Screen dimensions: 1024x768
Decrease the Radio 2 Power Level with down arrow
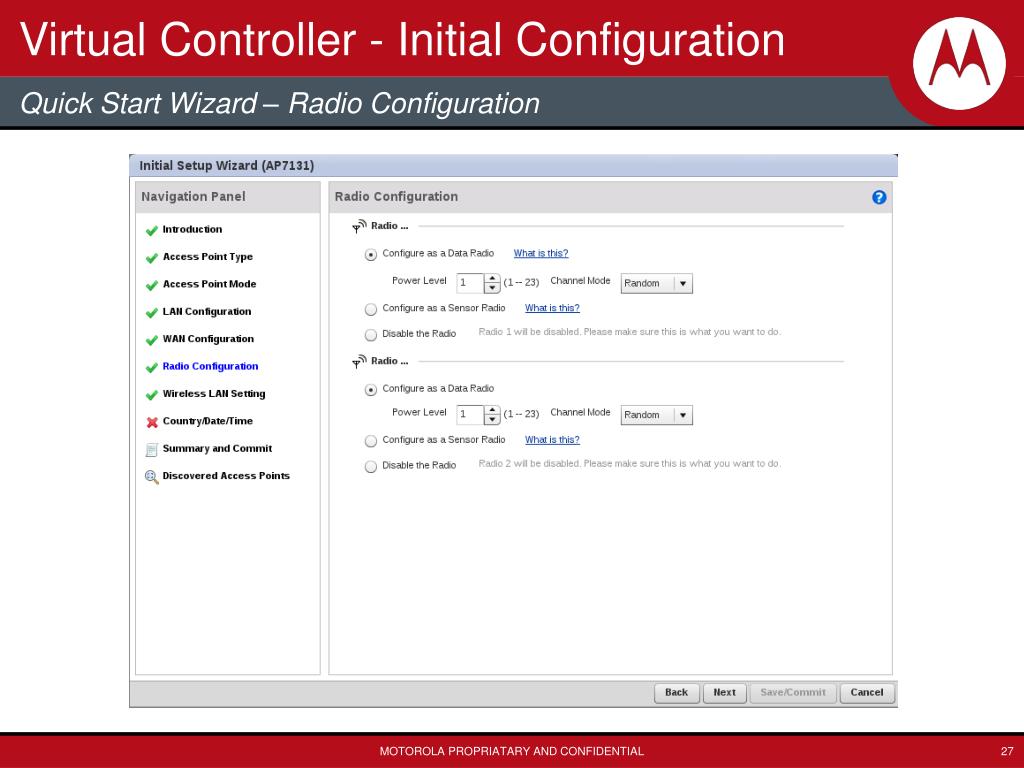[x=492, y=419]
